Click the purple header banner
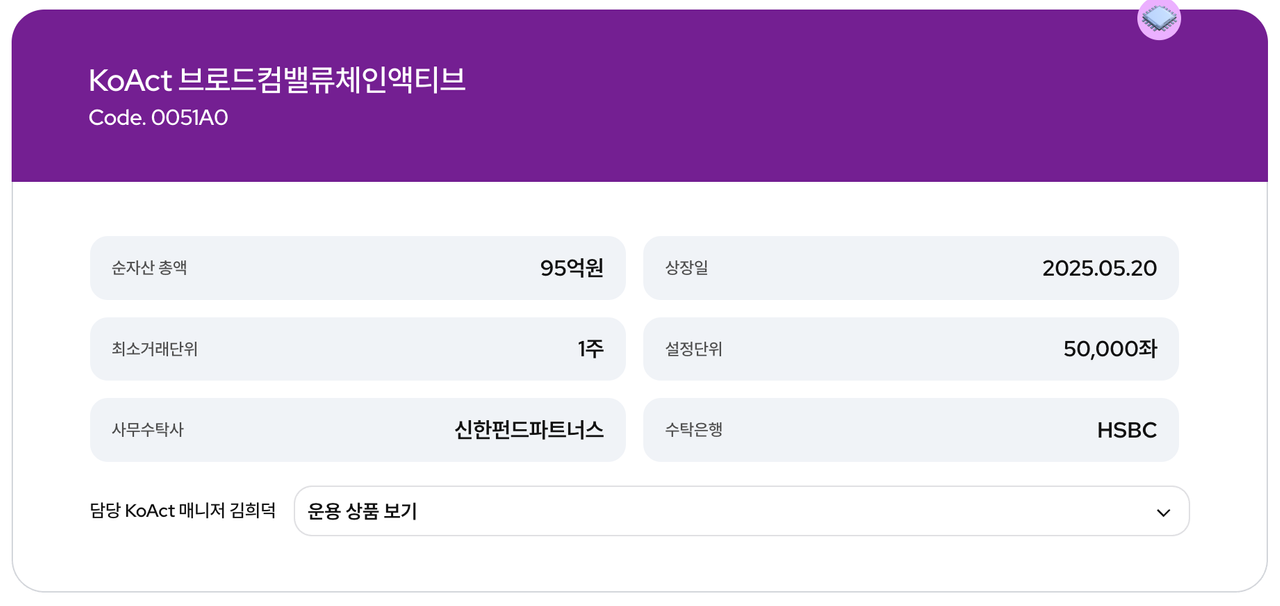This screenshot has width=1280, height=606. point(640,96)
